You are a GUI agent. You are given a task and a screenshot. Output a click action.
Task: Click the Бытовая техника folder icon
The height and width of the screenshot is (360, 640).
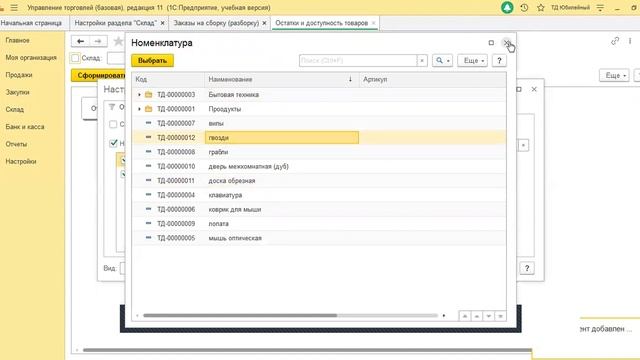(149, 95)
